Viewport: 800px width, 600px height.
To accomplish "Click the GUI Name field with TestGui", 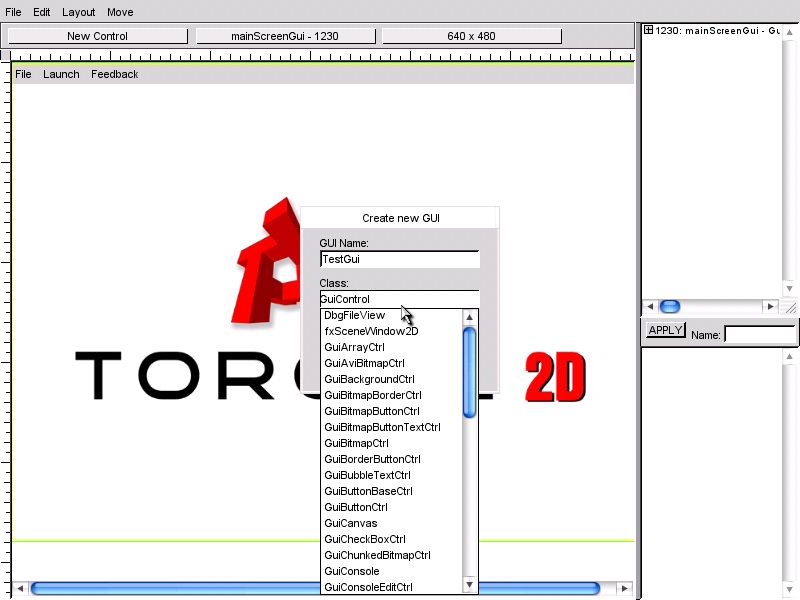I will pos(400,259).
